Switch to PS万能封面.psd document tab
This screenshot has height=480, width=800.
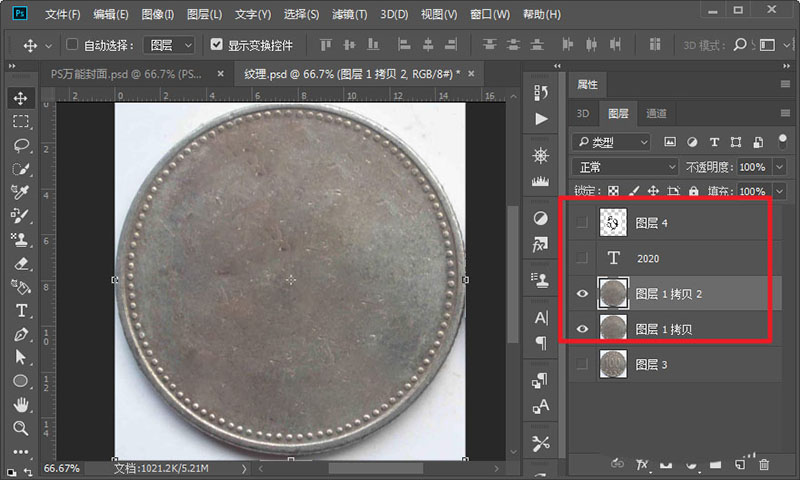click(127, 74)
